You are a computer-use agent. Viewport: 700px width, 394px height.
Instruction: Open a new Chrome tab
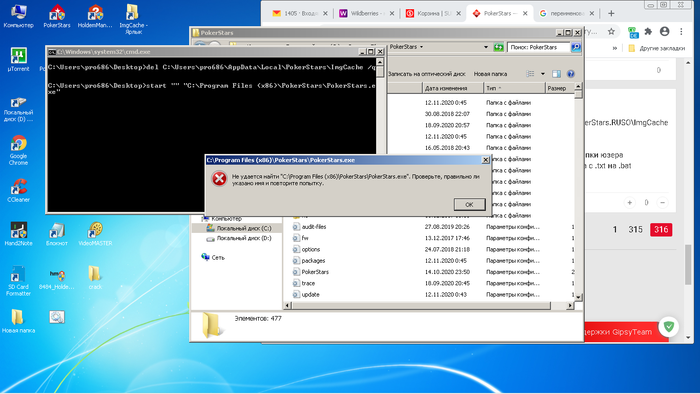click(611, 13)
